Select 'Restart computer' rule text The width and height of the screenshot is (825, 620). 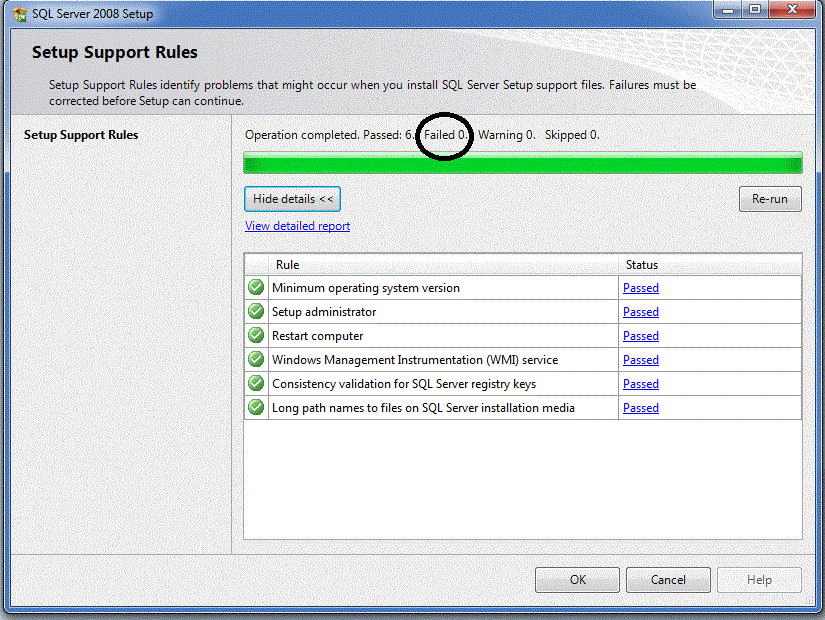tap(317, 336)
